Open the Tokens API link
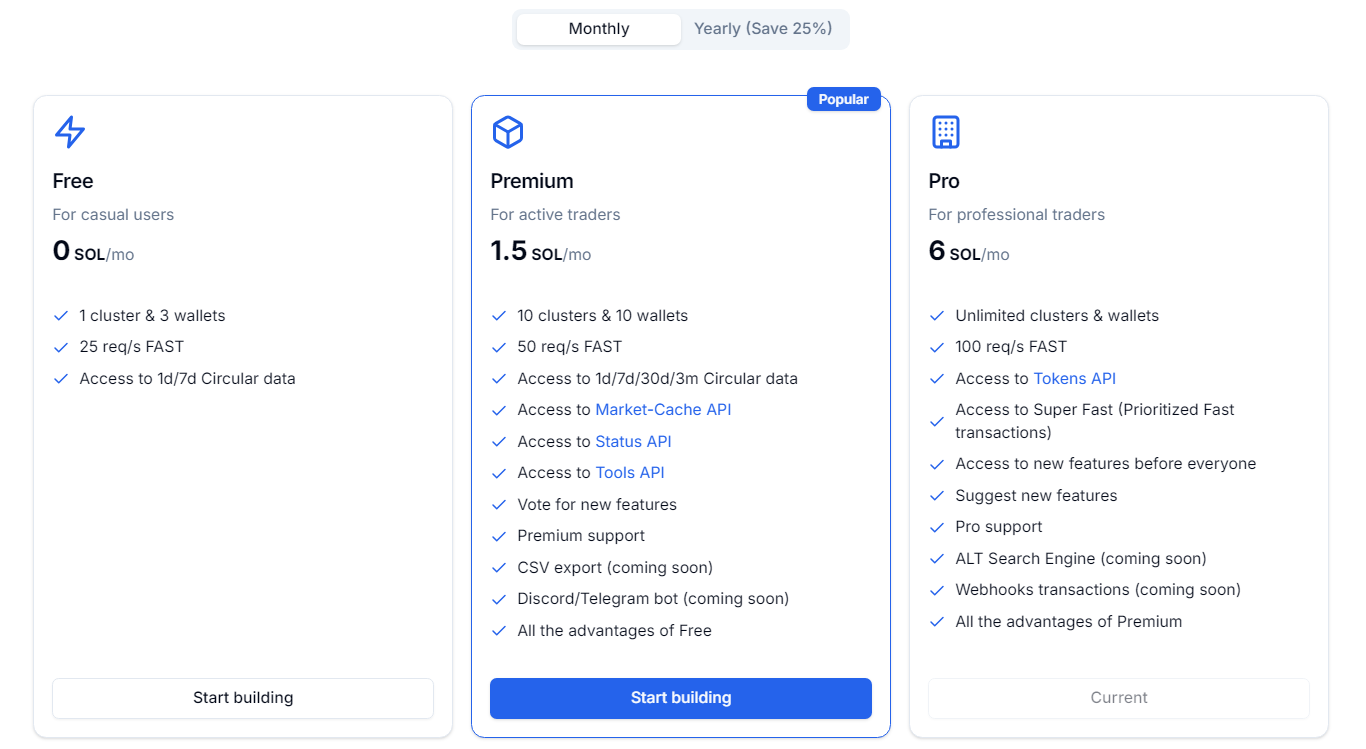The height and width of the screenshot is (749, 1366). pos(1074,379)
